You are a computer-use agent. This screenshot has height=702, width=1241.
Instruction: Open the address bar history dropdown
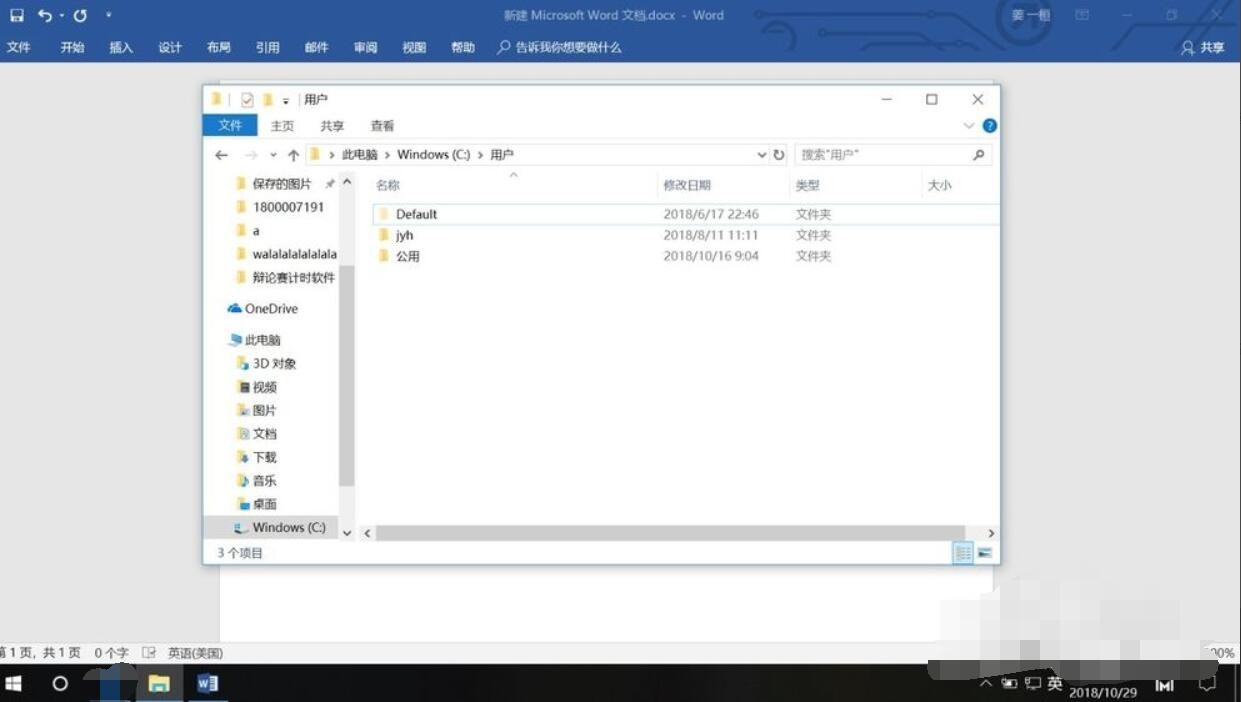pos(762,155)
